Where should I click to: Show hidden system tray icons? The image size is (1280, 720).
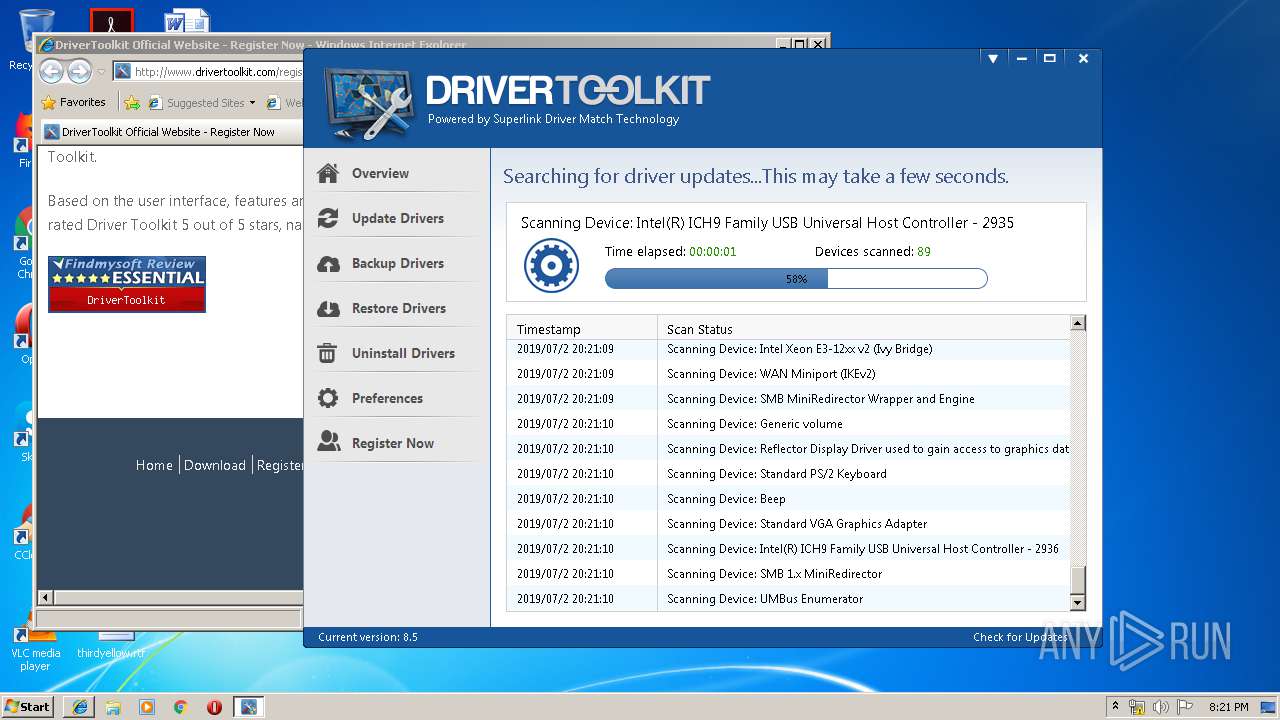1115,706
